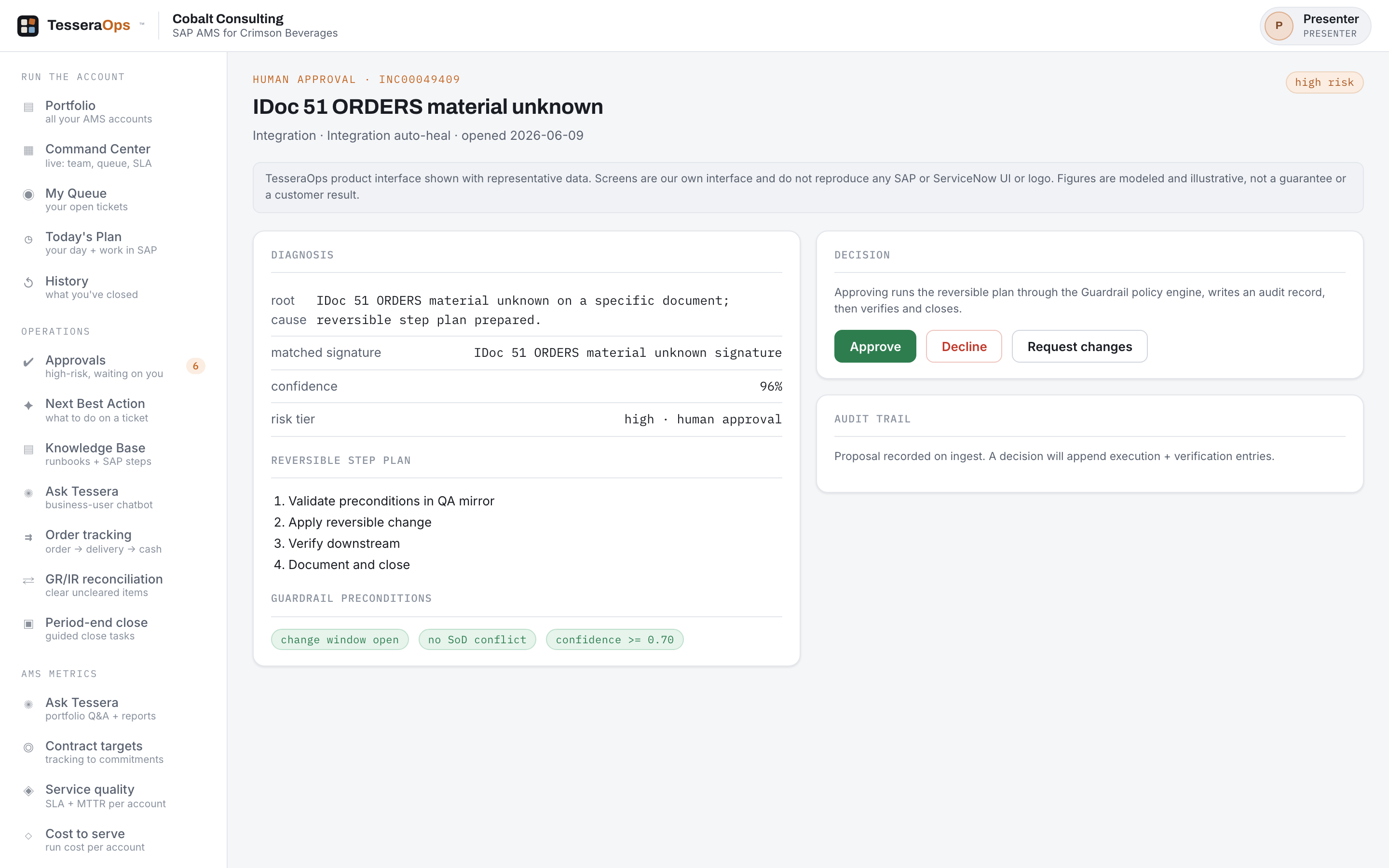Open Next Best Action
1389x868 pixels.
click(x=113, y=410)
